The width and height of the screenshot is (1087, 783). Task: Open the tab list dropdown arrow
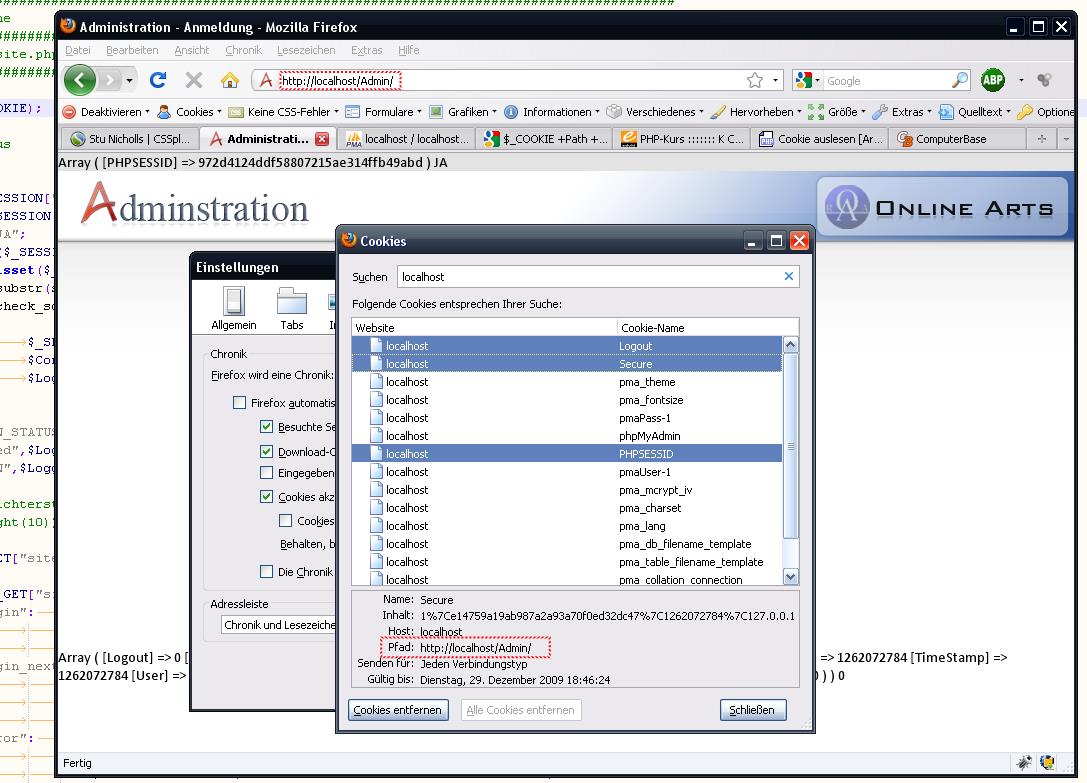tap(1066, 139)
